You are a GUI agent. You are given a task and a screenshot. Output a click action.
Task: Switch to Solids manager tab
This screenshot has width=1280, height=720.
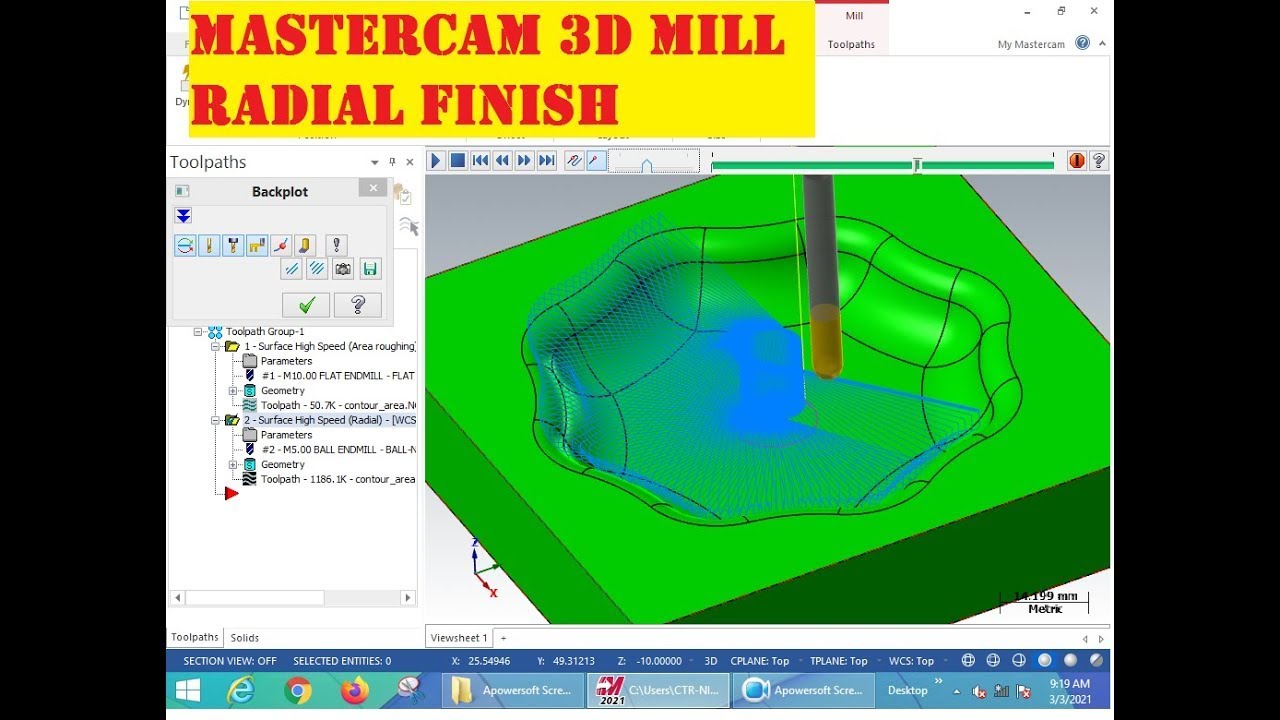[245, 638]
